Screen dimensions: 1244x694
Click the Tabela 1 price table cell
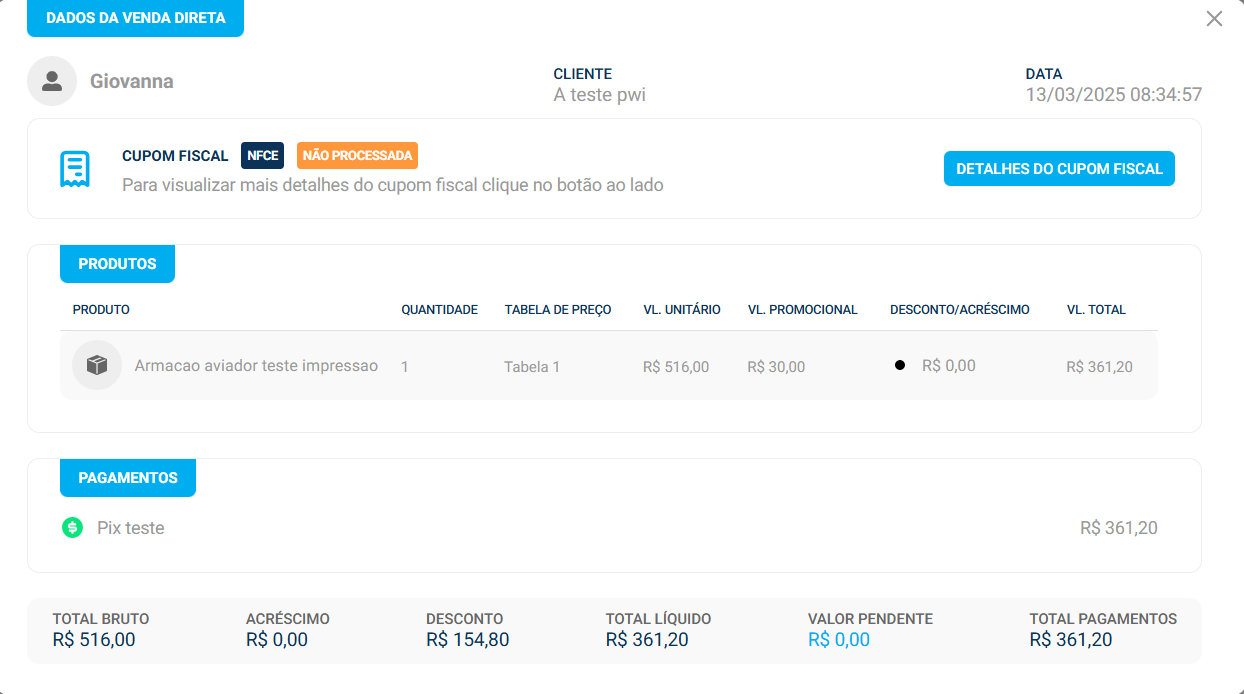click(x=532, y=367)
